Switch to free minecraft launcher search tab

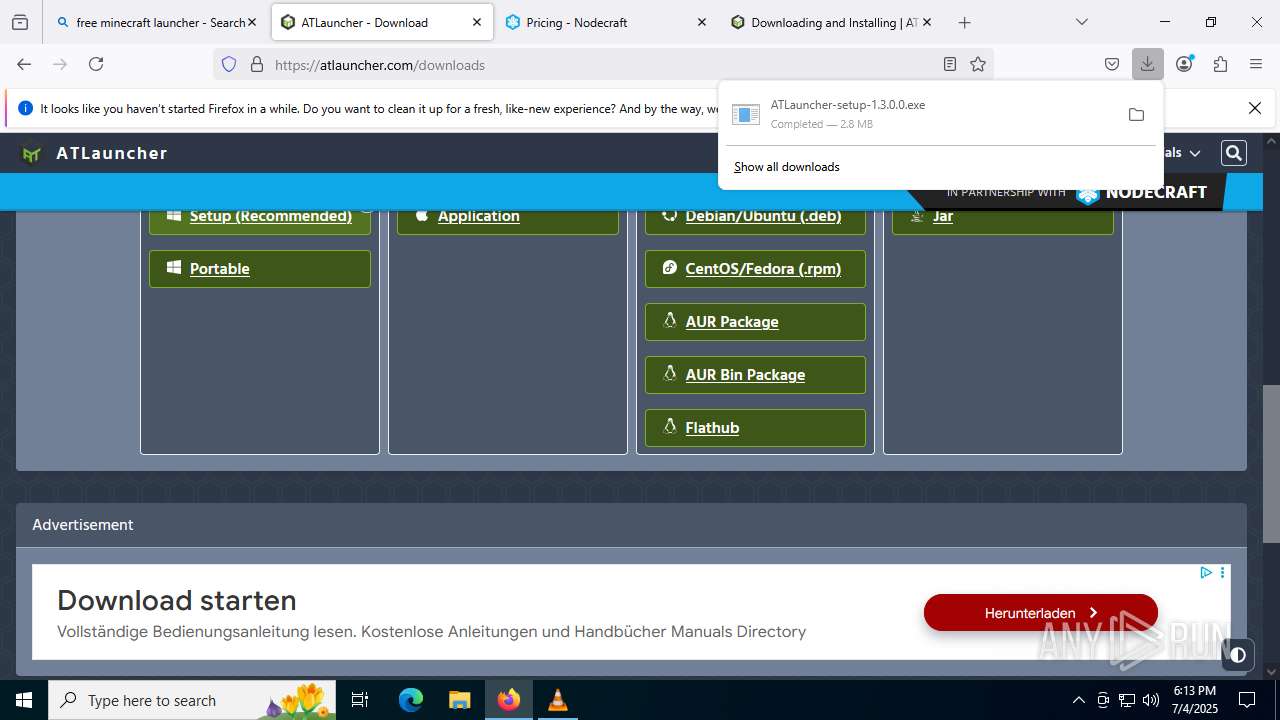click(157, 22)
